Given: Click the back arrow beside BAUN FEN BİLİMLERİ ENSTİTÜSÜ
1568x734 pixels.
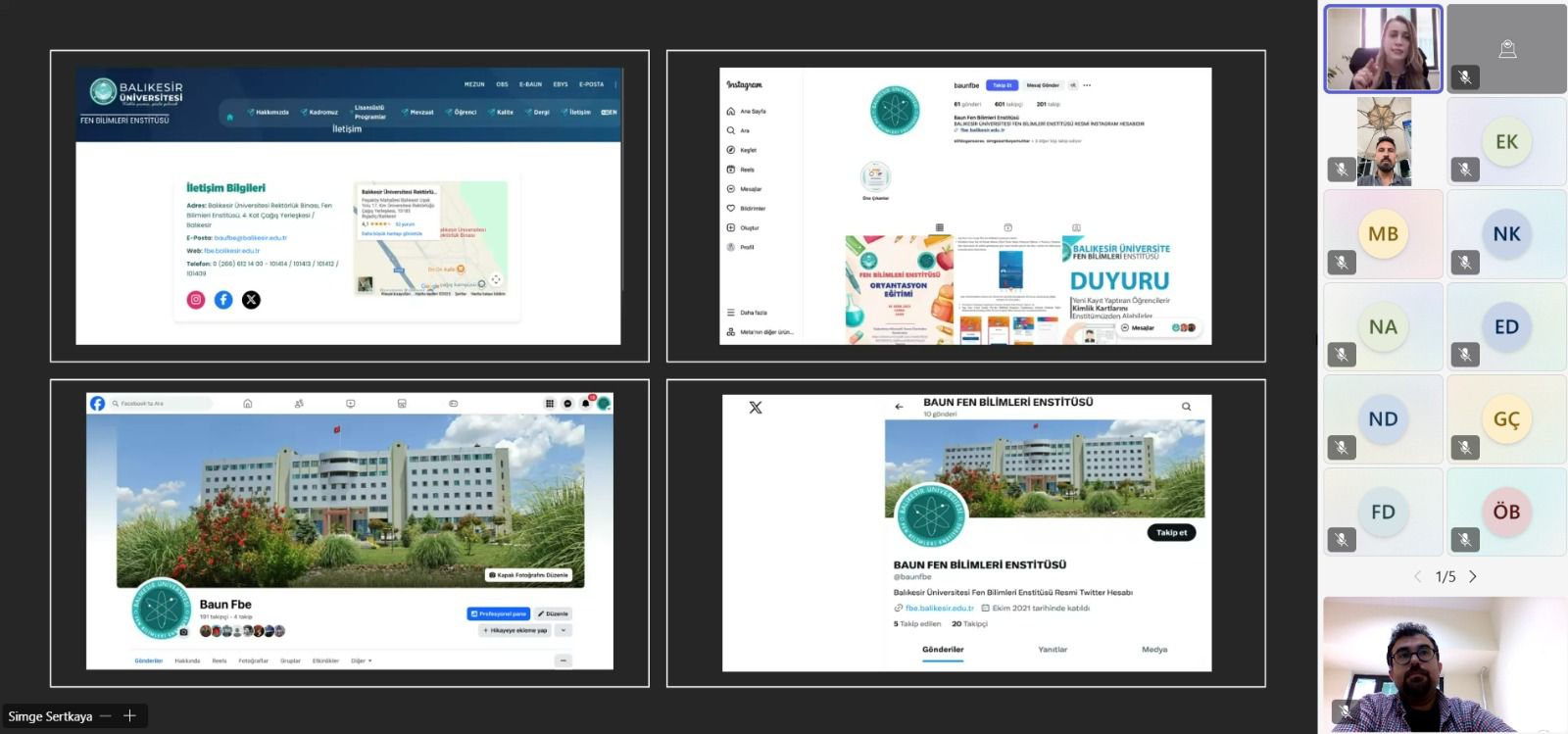Looking at the screenshot, I should (x=899, y=407).
